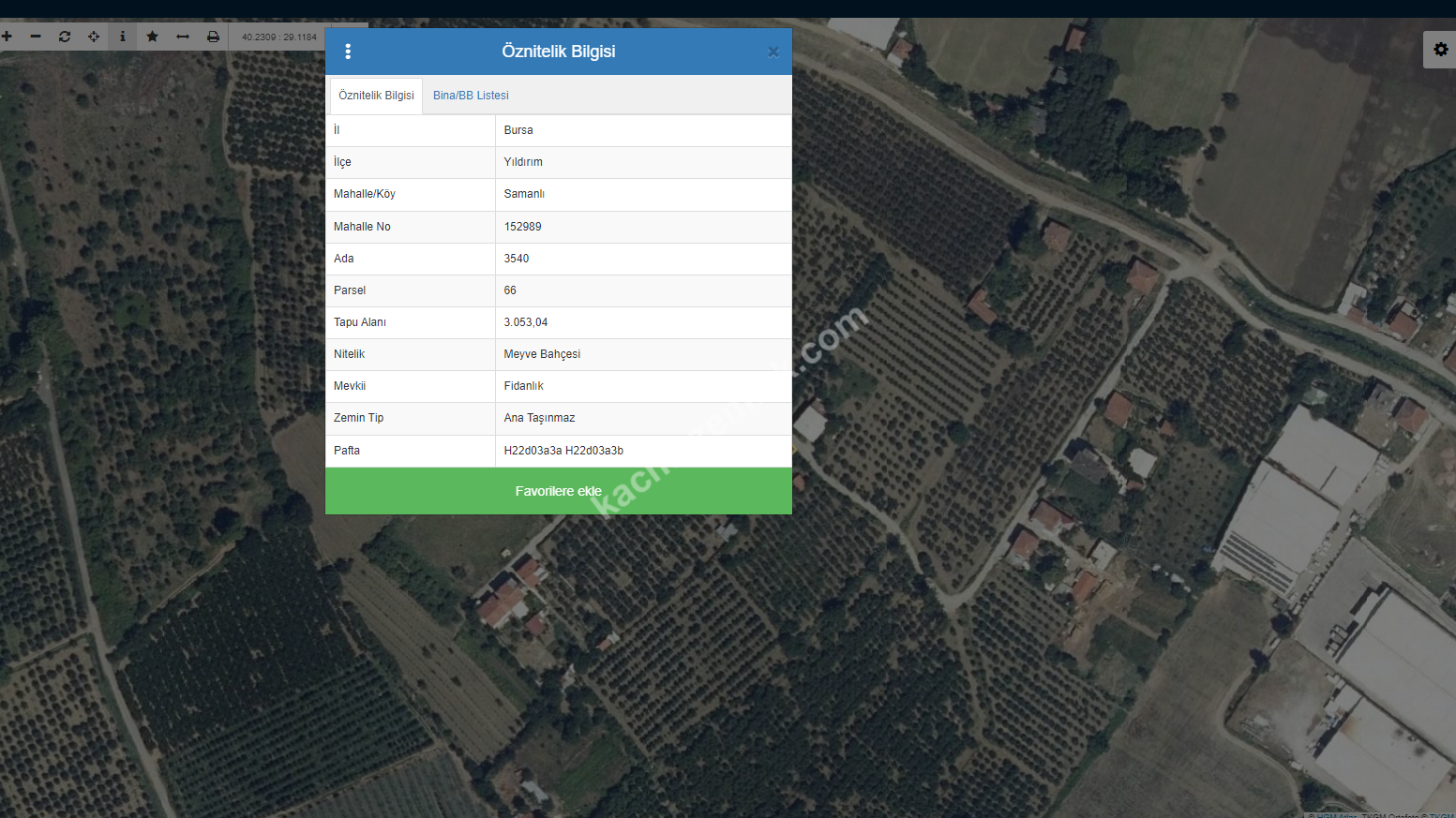This screenshot has width=1456, height=818.
Task: Zoom in with the plus icon
Action: [x=7, y=37]
